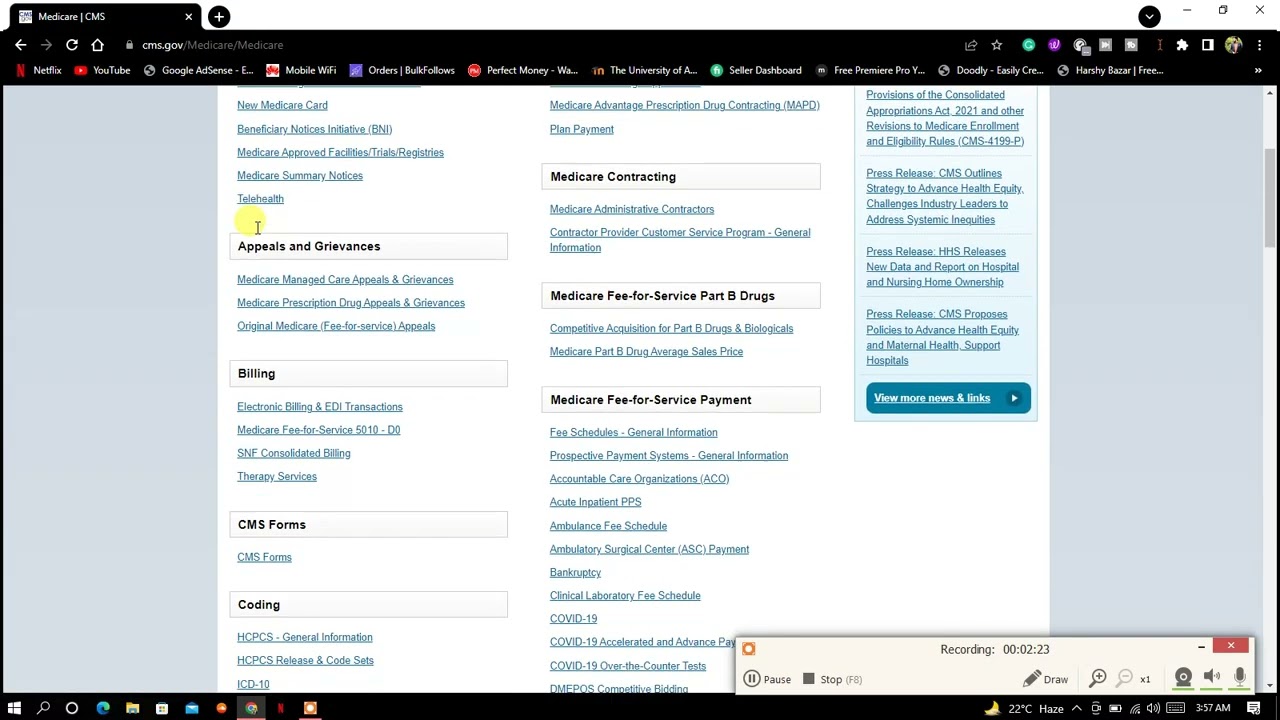The image size is (1280, 720).
Task: Open the Chrome profile avatar
Action: point(1233,45)
